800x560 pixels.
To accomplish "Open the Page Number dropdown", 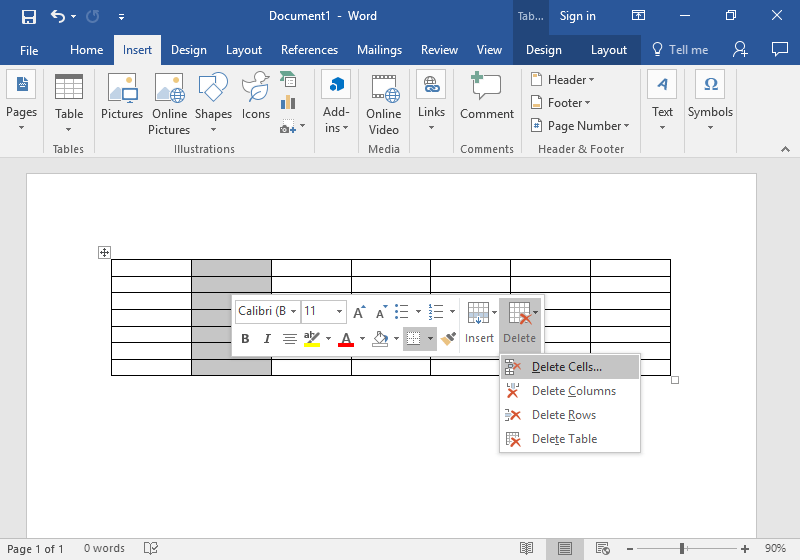I will pyautogui.click(x=580, y=125).
